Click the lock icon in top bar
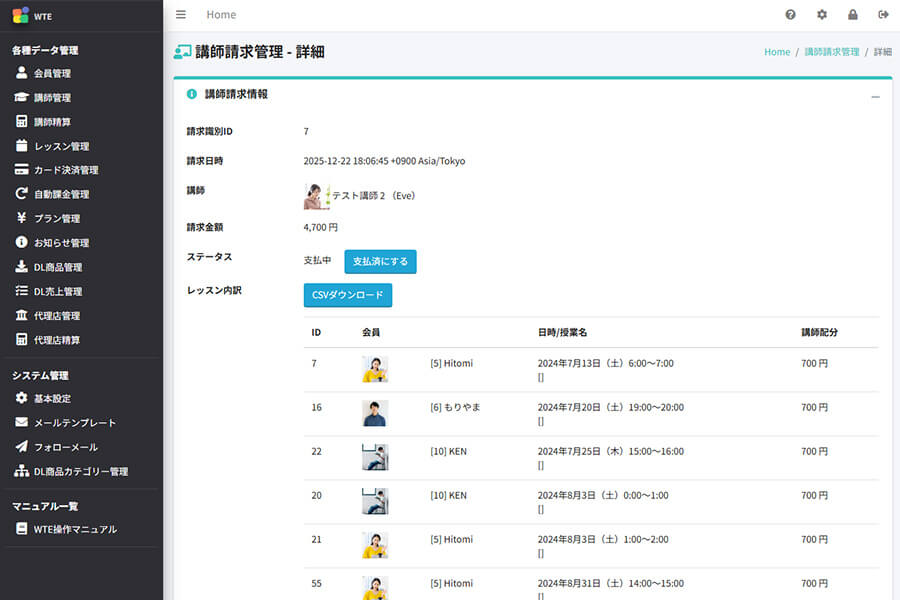 [x=853, y=15]
